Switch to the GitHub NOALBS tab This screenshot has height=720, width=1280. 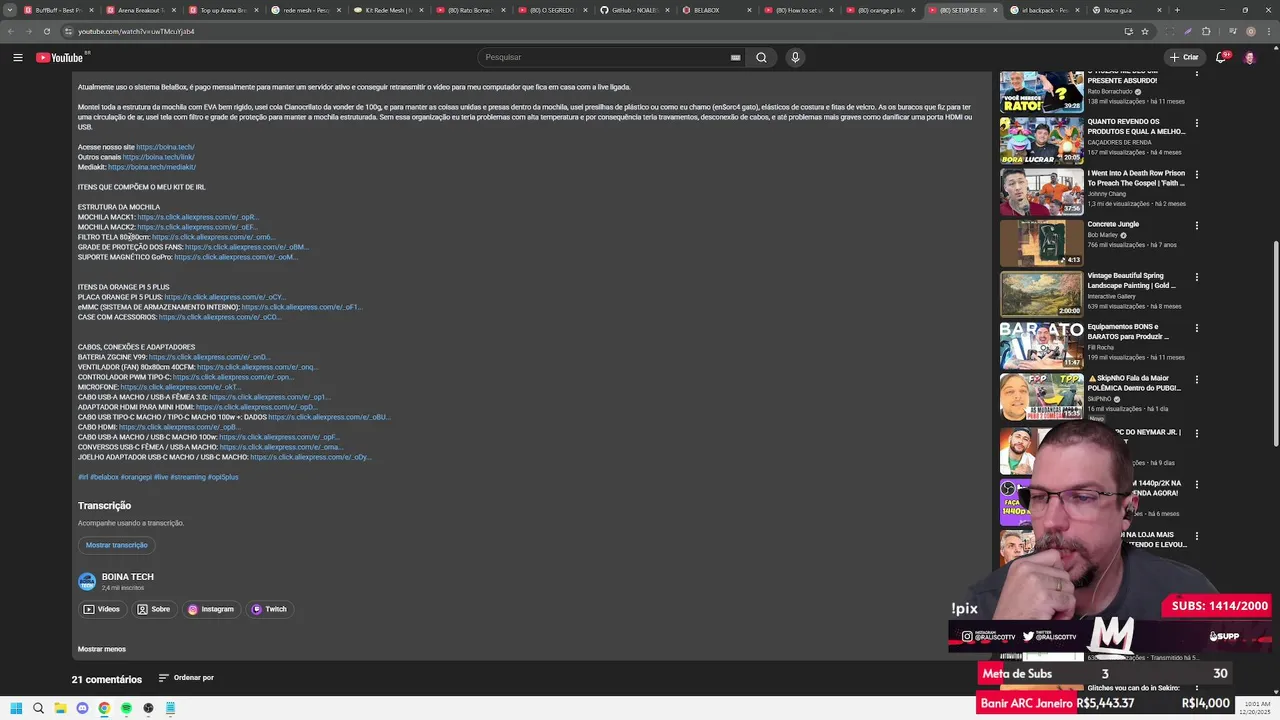pyautogui.click(x=635, y=10)
